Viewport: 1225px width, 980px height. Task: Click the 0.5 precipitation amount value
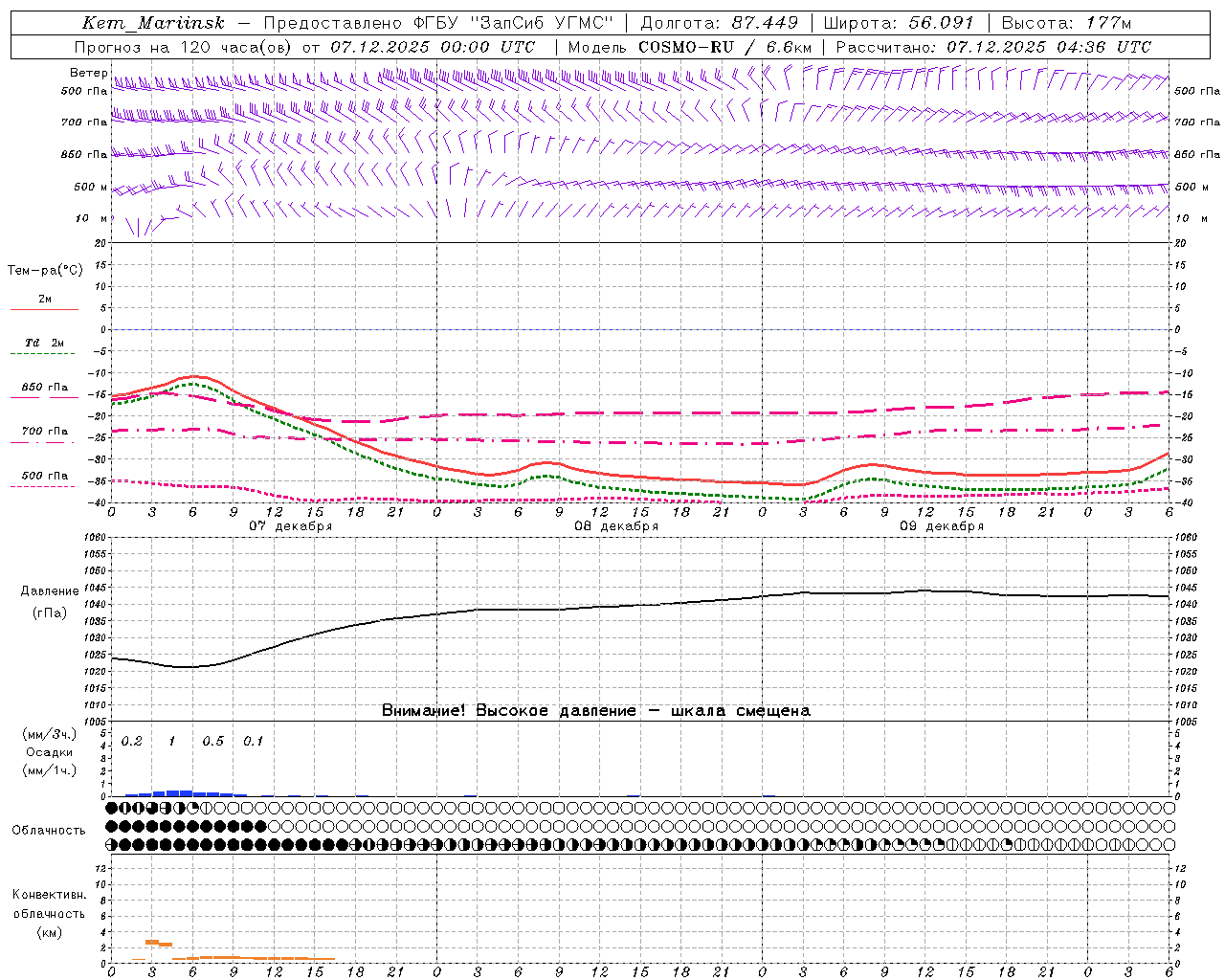tap(212, 742)
